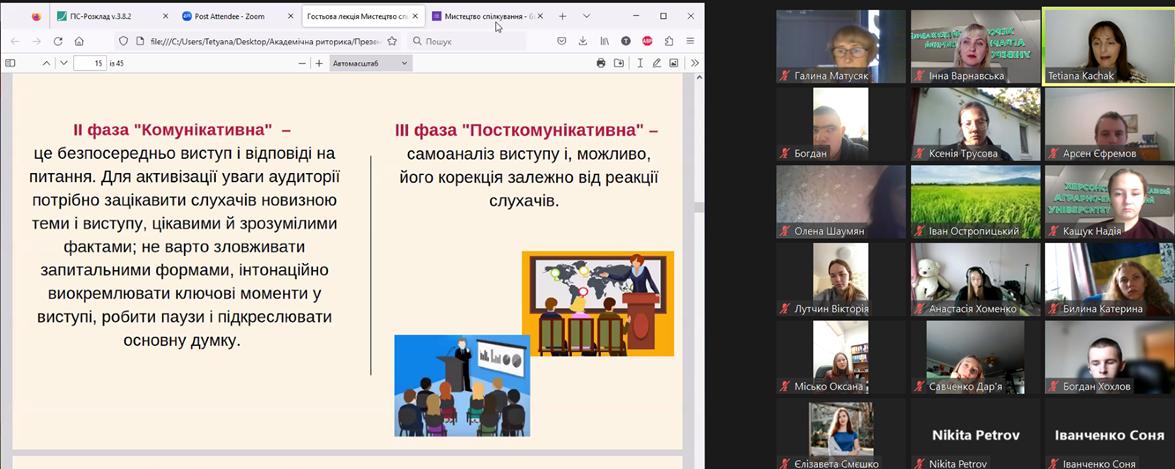1175x469 pixels.
Task: Zoom in on the PDF
Action: point(319,63)
